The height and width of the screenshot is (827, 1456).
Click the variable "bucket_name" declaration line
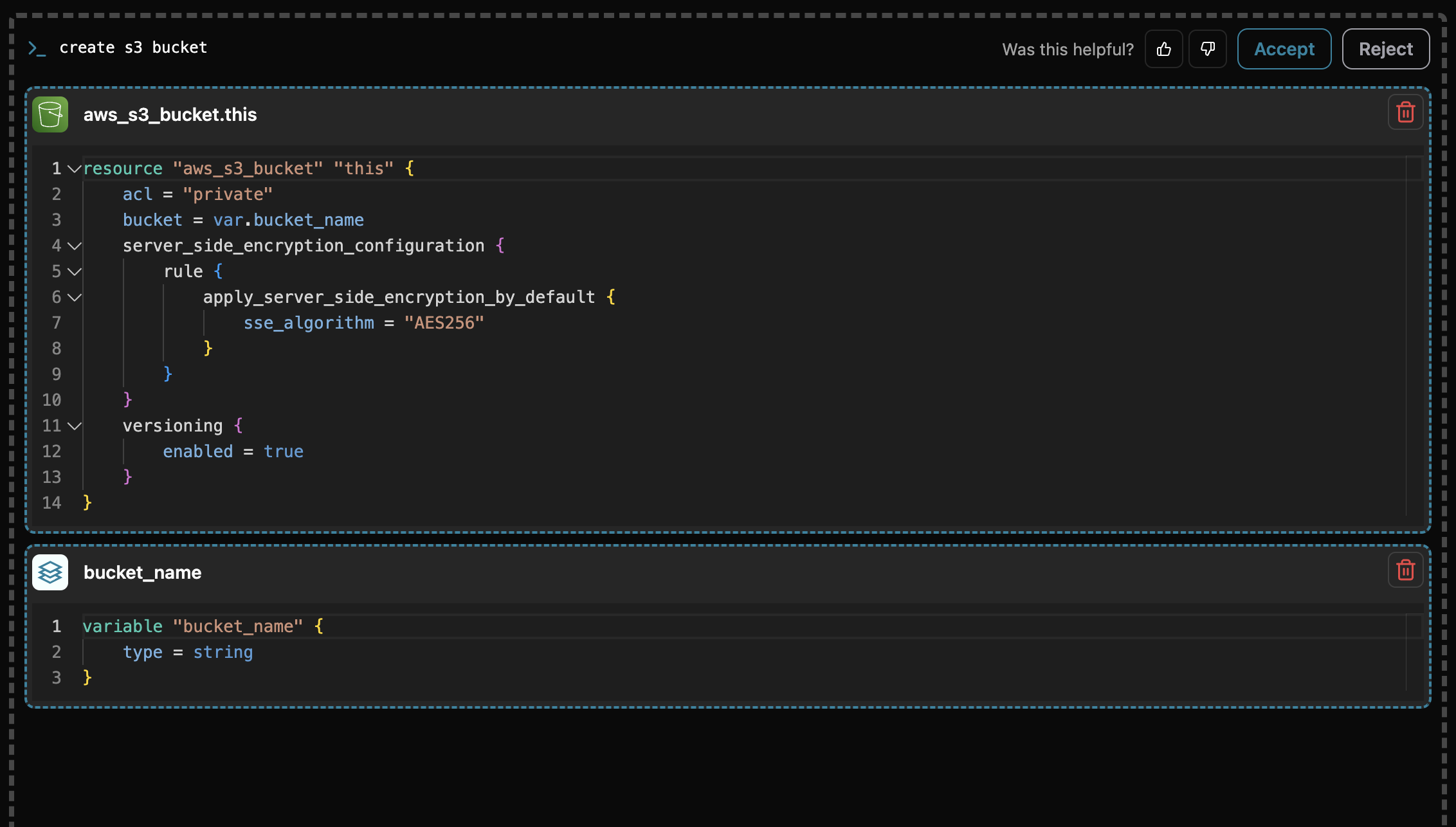click(203, 626)
